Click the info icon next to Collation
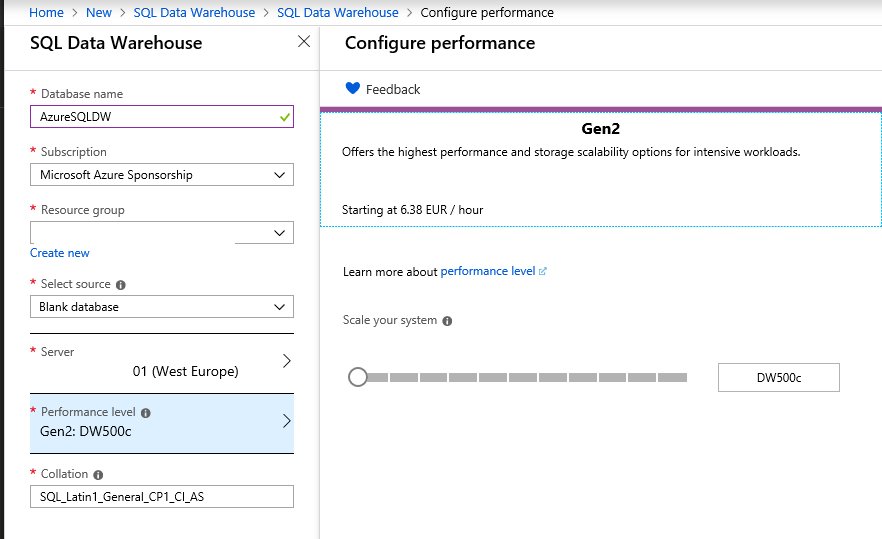Screen dimensions: 882x539 [98, 474]
